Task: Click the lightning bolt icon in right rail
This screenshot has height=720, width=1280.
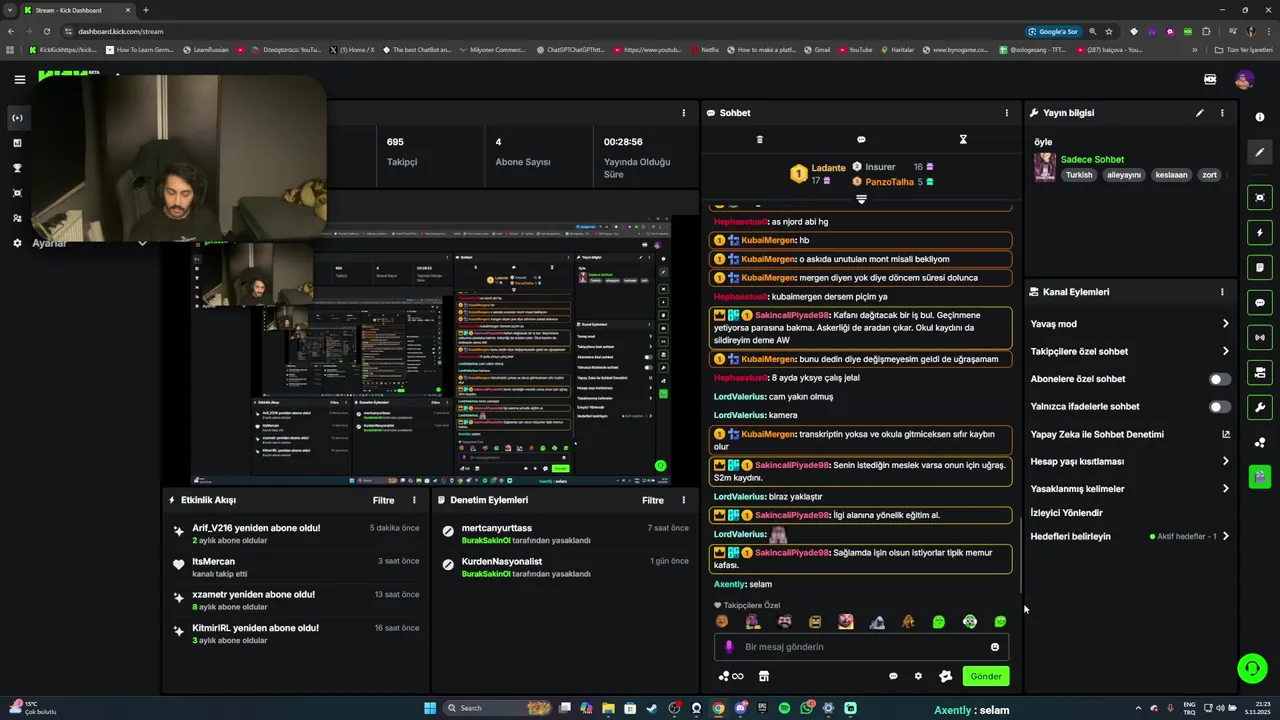Action: click(1260, 233)
